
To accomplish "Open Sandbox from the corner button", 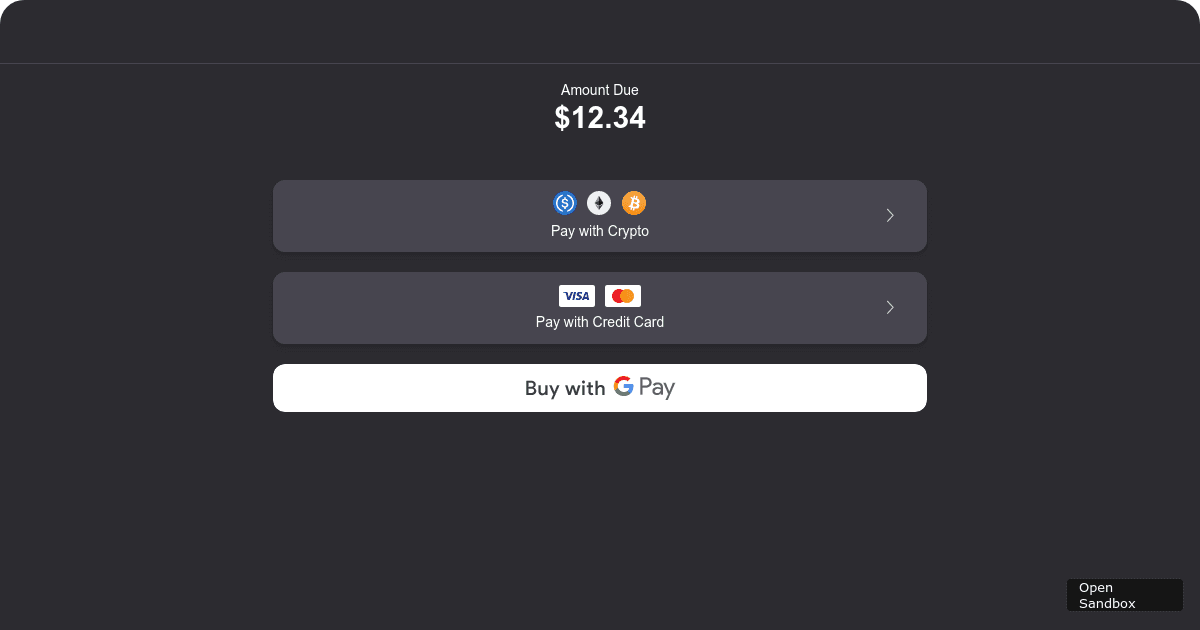I will point(1124,595).
